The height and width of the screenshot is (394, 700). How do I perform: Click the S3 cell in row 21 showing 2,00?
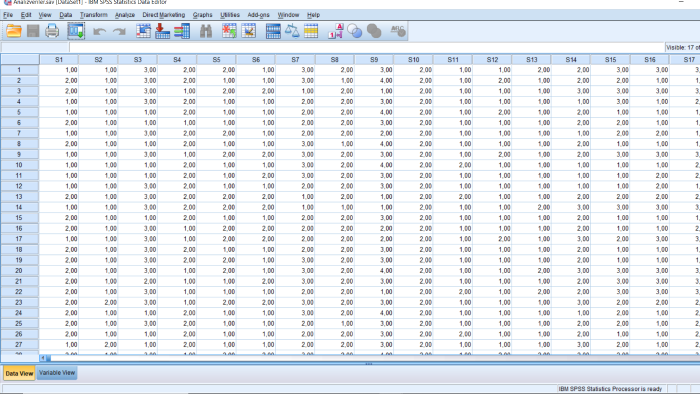pos(138,281)
